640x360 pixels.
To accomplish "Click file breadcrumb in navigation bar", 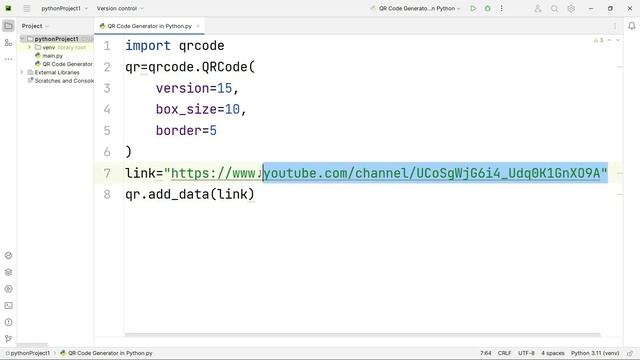I will pos(106,353).
